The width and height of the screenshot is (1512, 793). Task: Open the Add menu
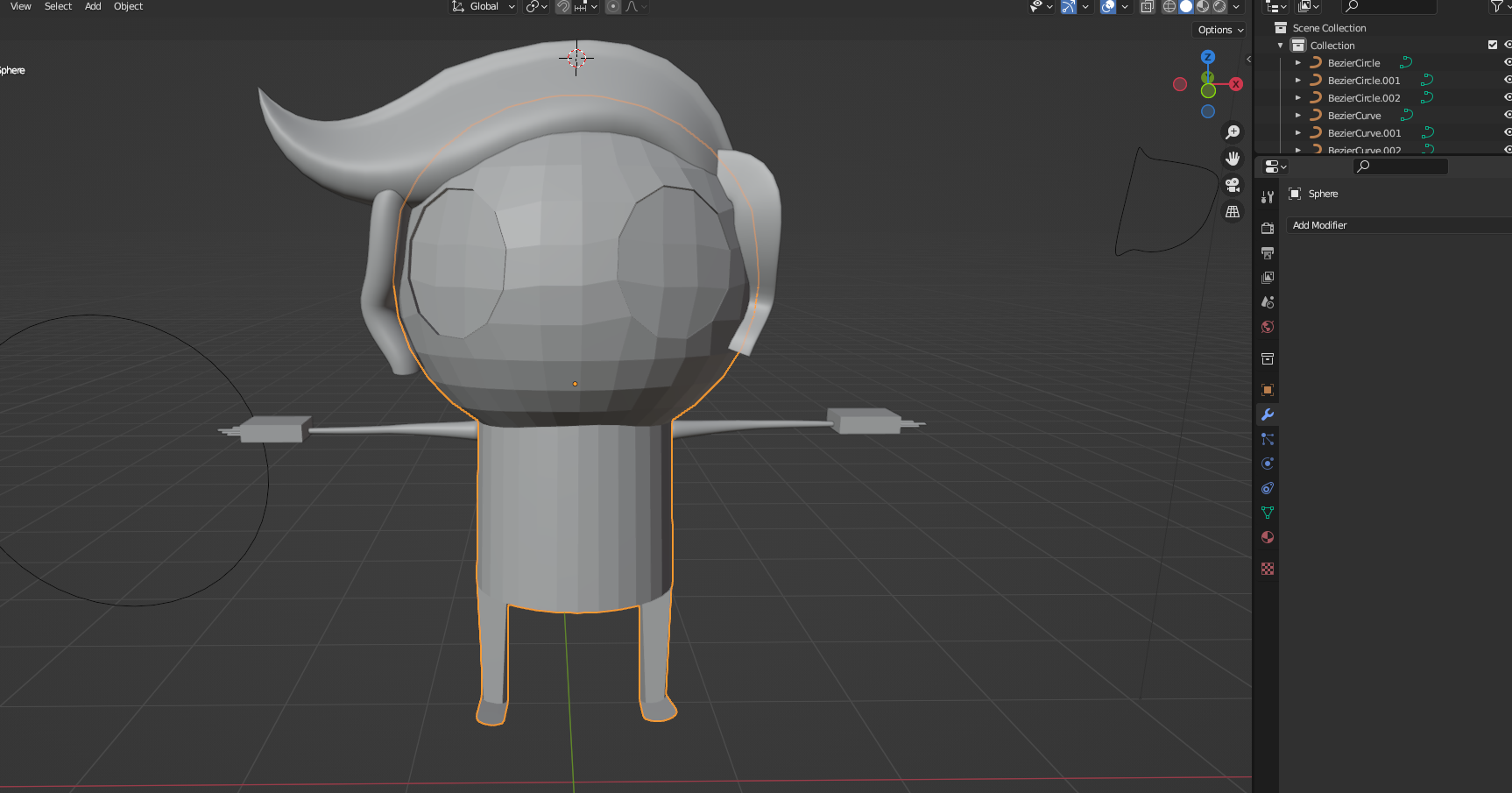(93, 6)
